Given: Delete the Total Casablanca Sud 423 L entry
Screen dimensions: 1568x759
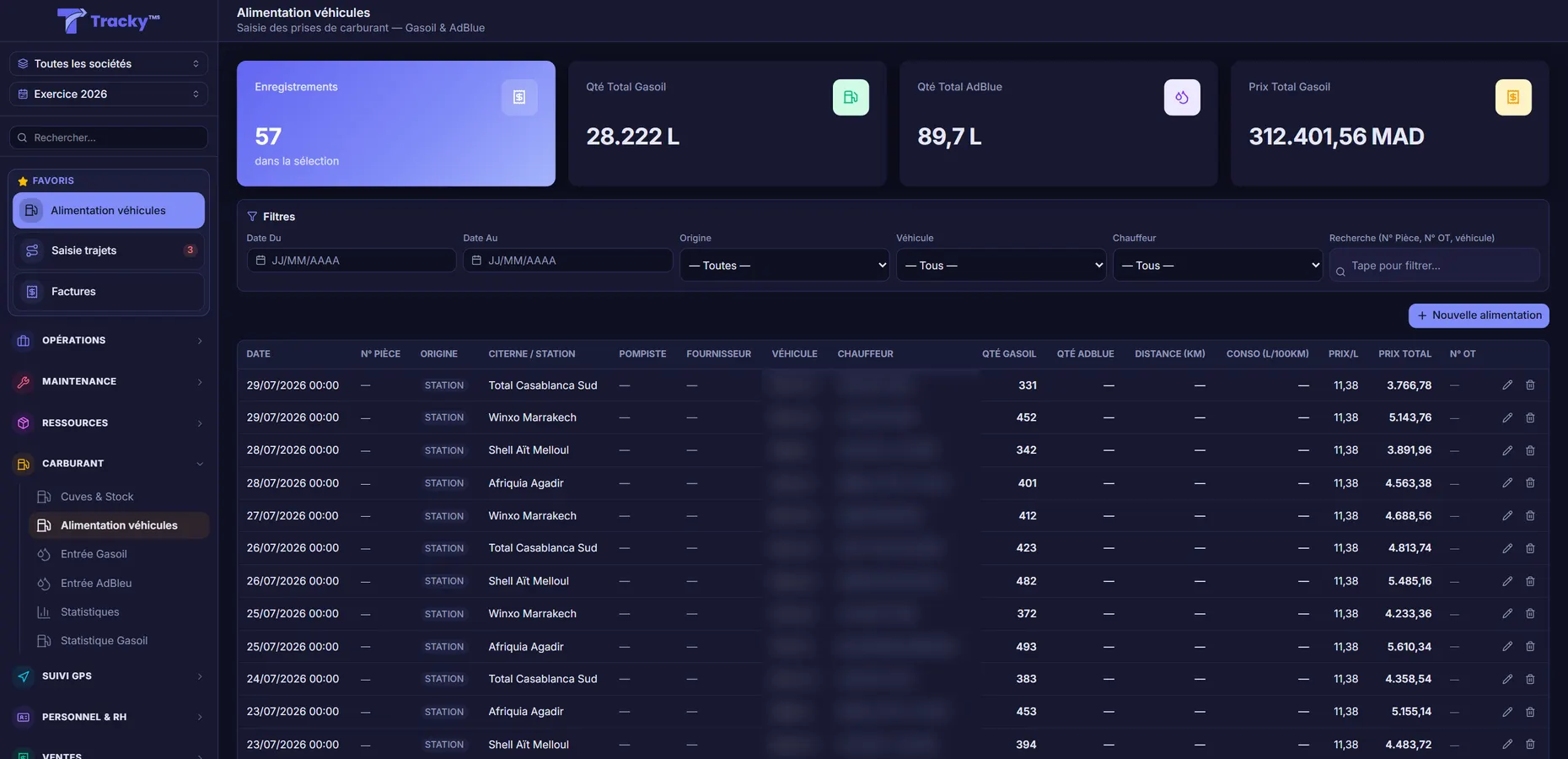Looking at the screenshot, I should pyautogui.click(x=1530, y=548).
